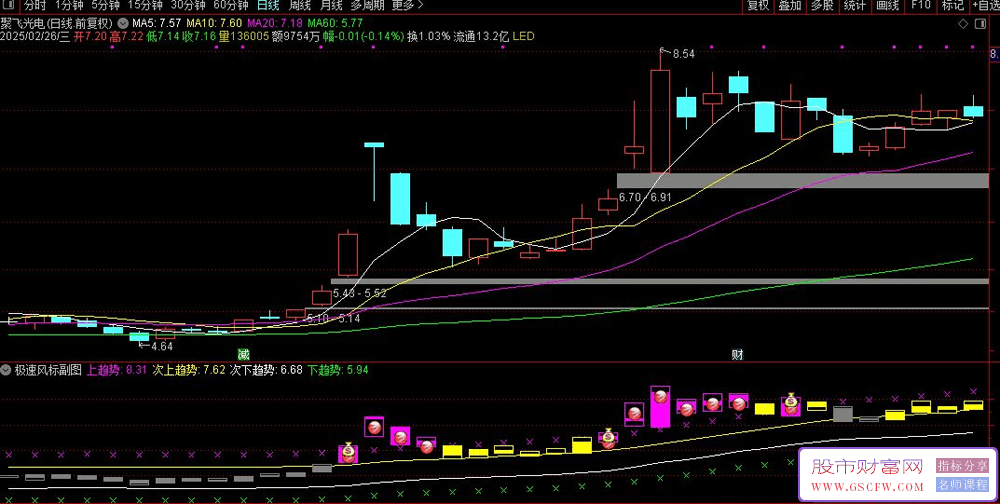Click the 额9754万 turnover value
The image size is (1000, 504).
[295, 36]
